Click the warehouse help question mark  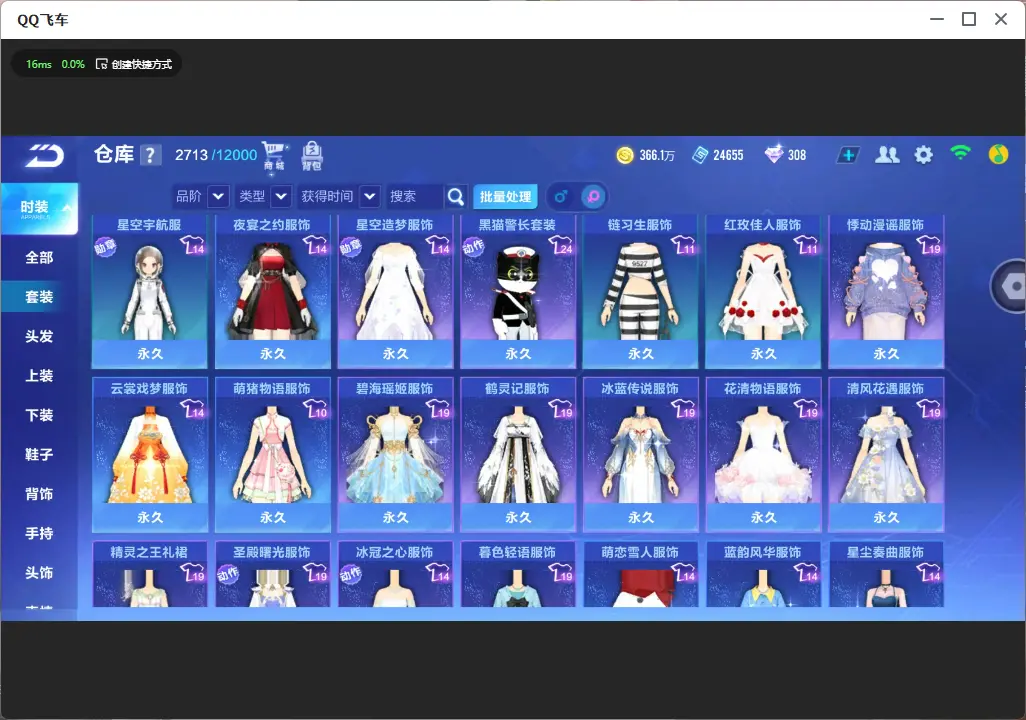click(x=150, y=155)
